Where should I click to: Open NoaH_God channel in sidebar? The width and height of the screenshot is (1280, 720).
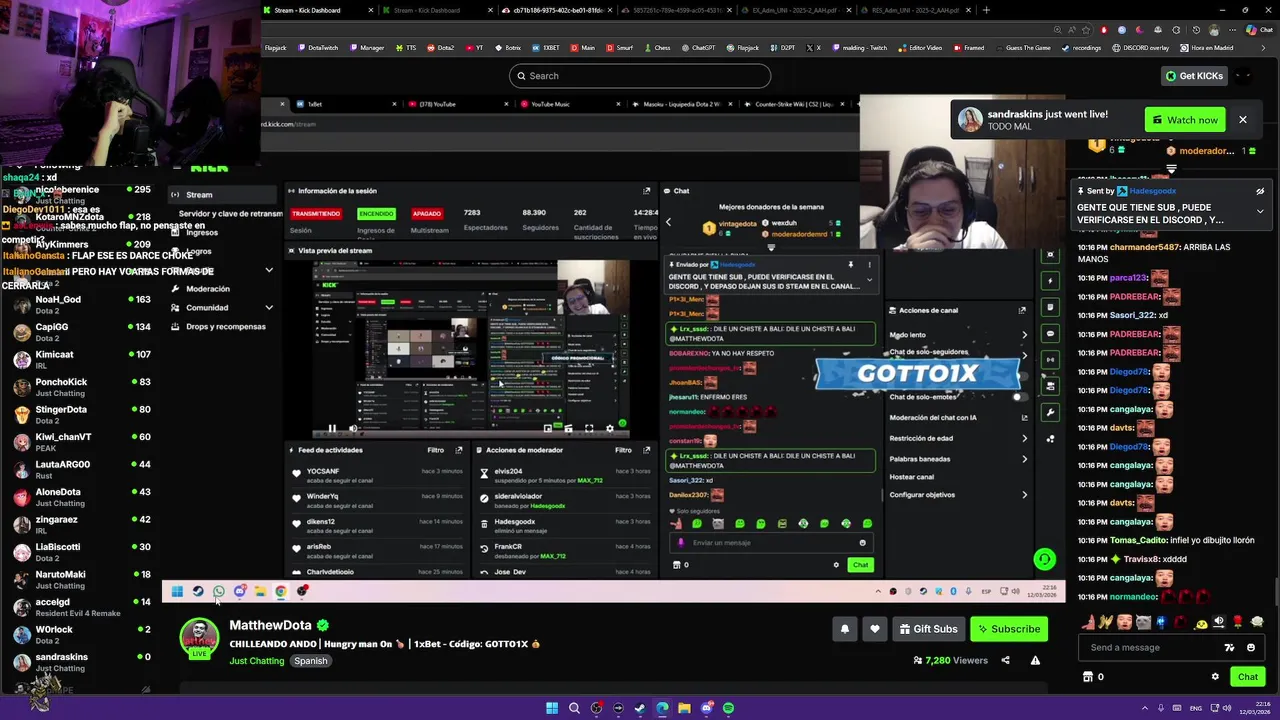[82, 304]
